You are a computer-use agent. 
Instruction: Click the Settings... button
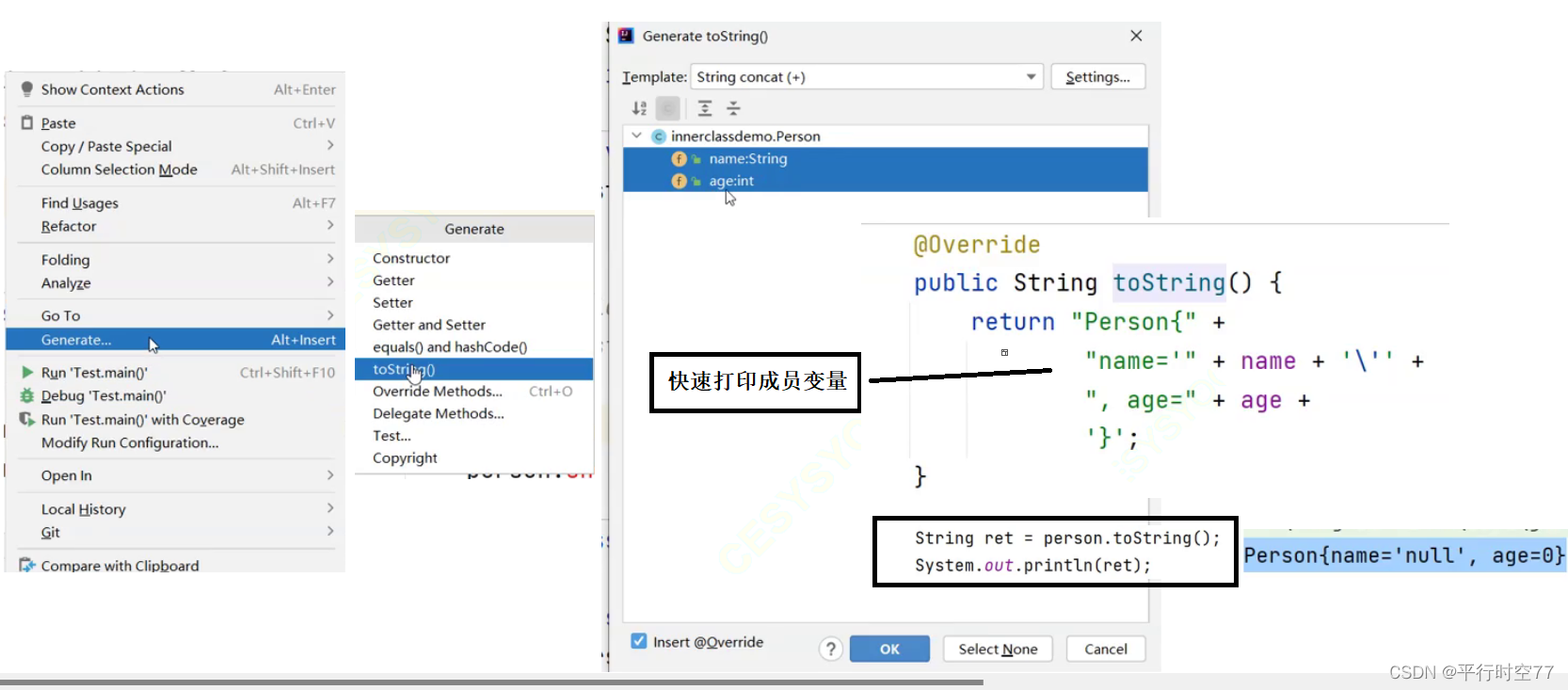point(1097,77)
